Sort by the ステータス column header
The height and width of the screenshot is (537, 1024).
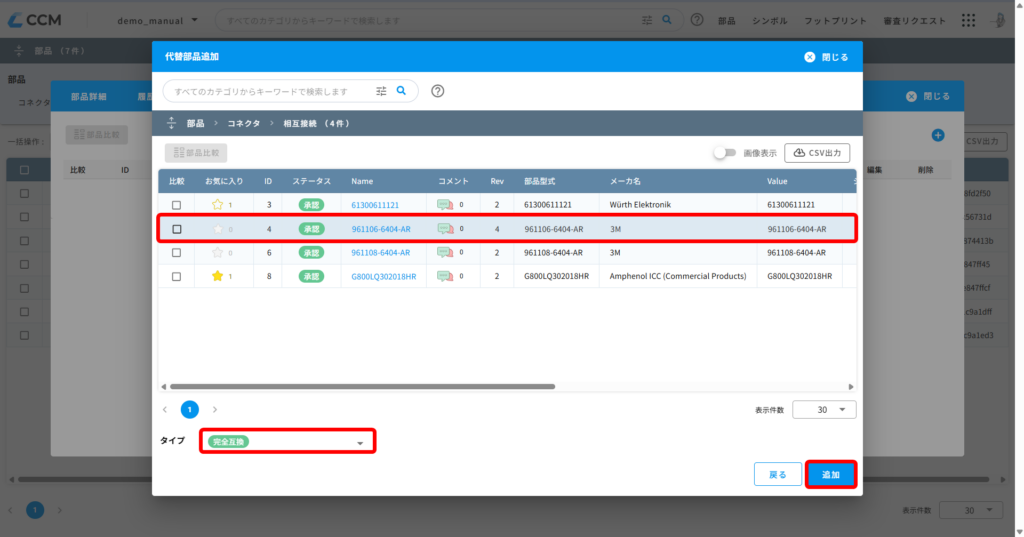coord(312,181)
